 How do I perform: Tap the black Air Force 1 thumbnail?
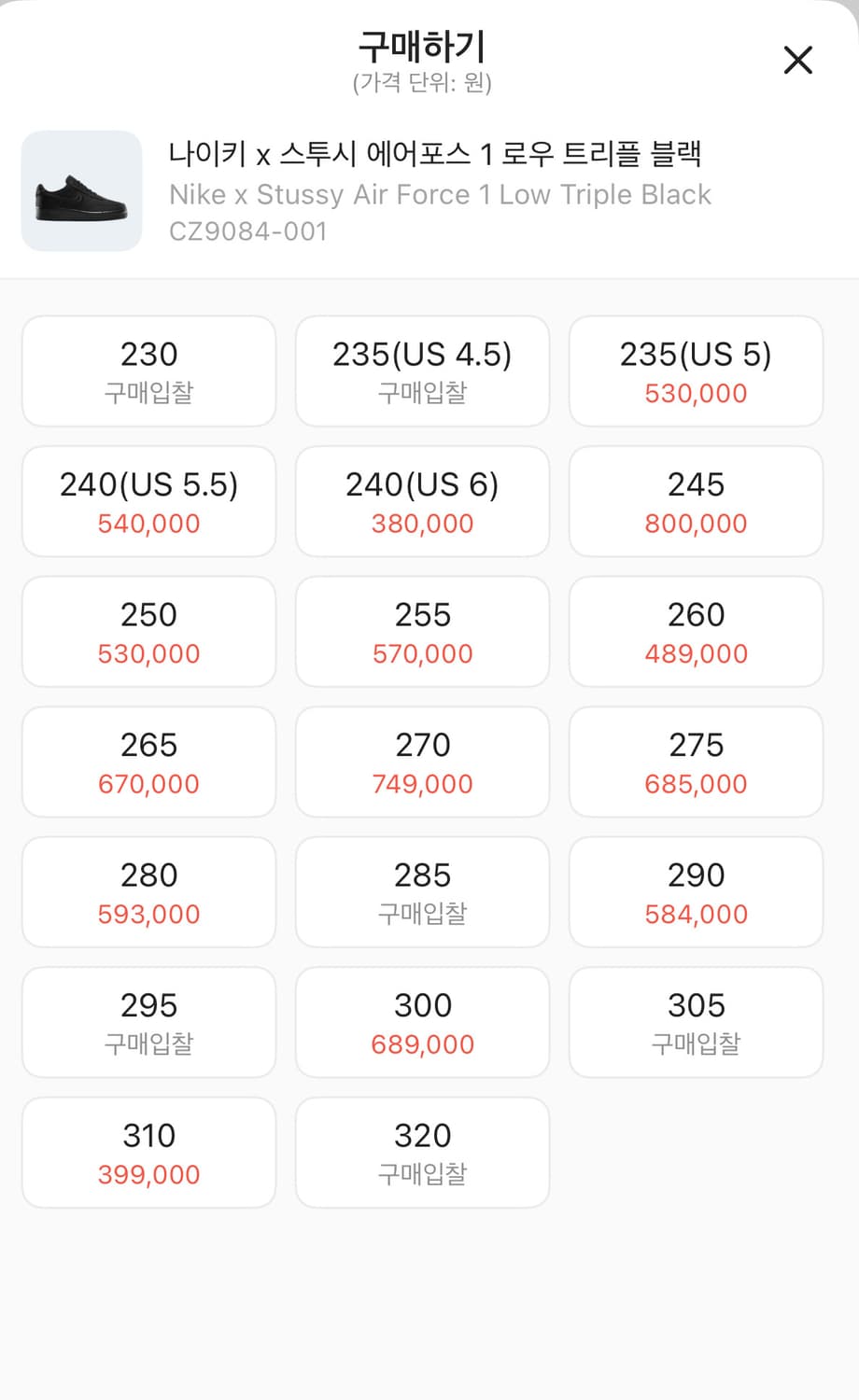pos(81,191)
